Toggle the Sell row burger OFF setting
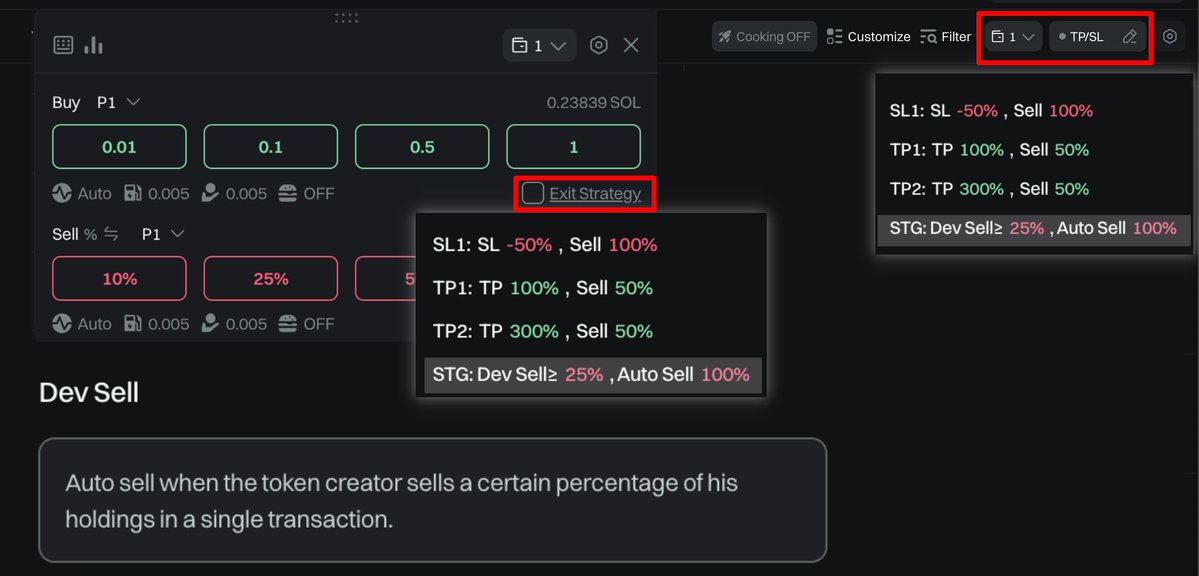Screen dimensions: 1199x576 pos(307,324)
